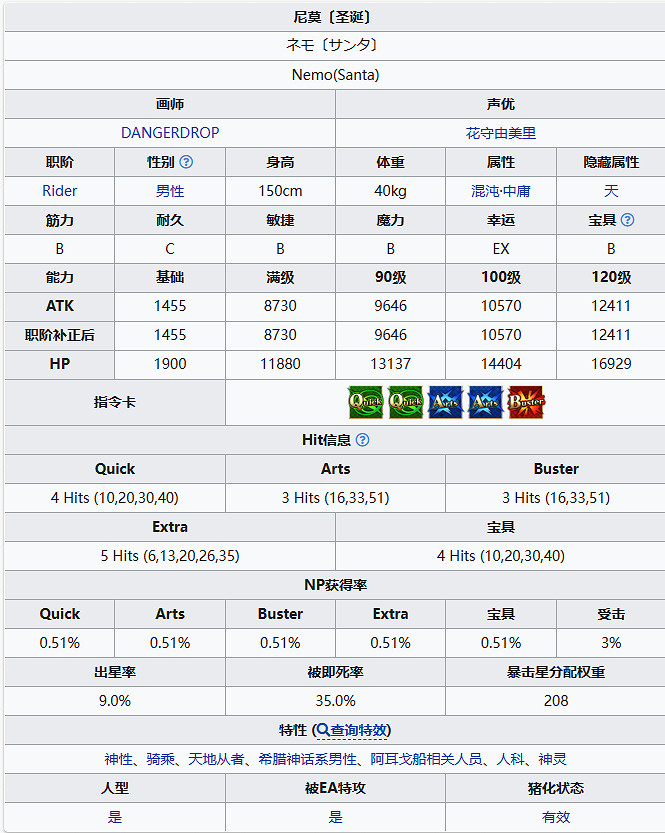The height and width of the screenshot is (833, 665).
Task: Click the first blue Arts command card
Action: coord(445,402)
